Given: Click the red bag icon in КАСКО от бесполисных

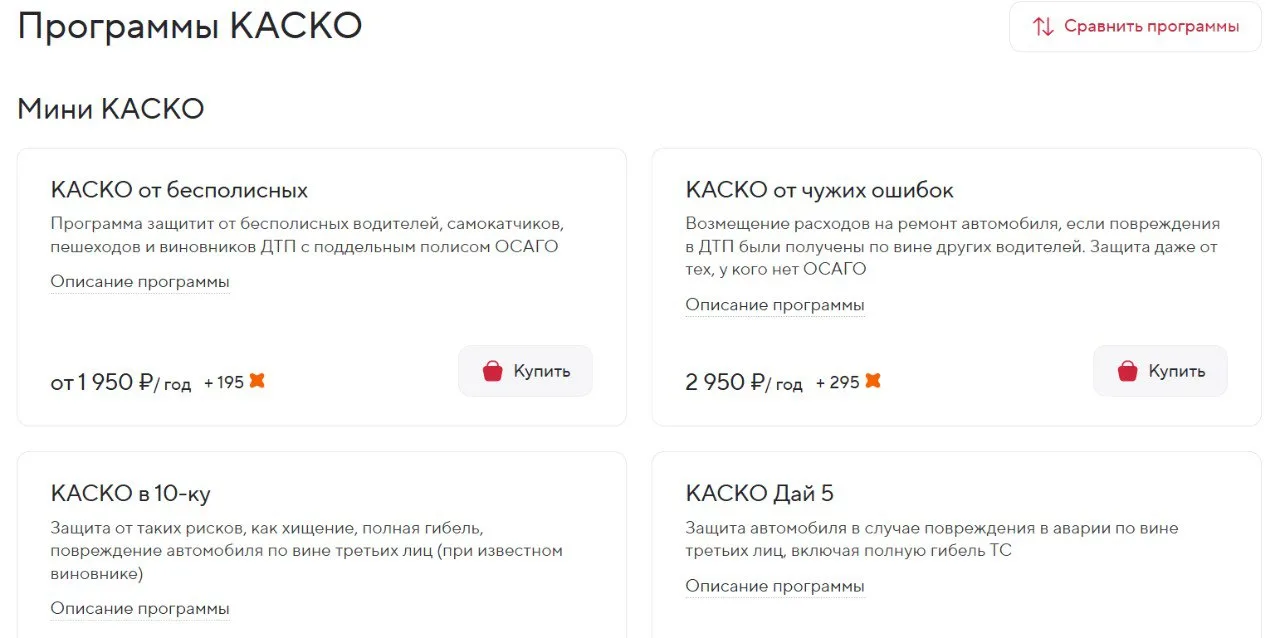Looking at the screenshot, I should [492, 371].
